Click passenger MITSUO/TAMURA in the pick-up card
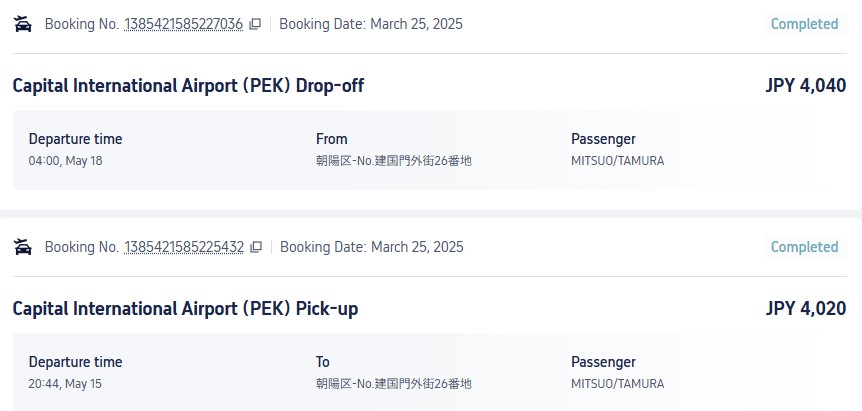This screenshot has height=411, width=862. [x=617, y=384]
